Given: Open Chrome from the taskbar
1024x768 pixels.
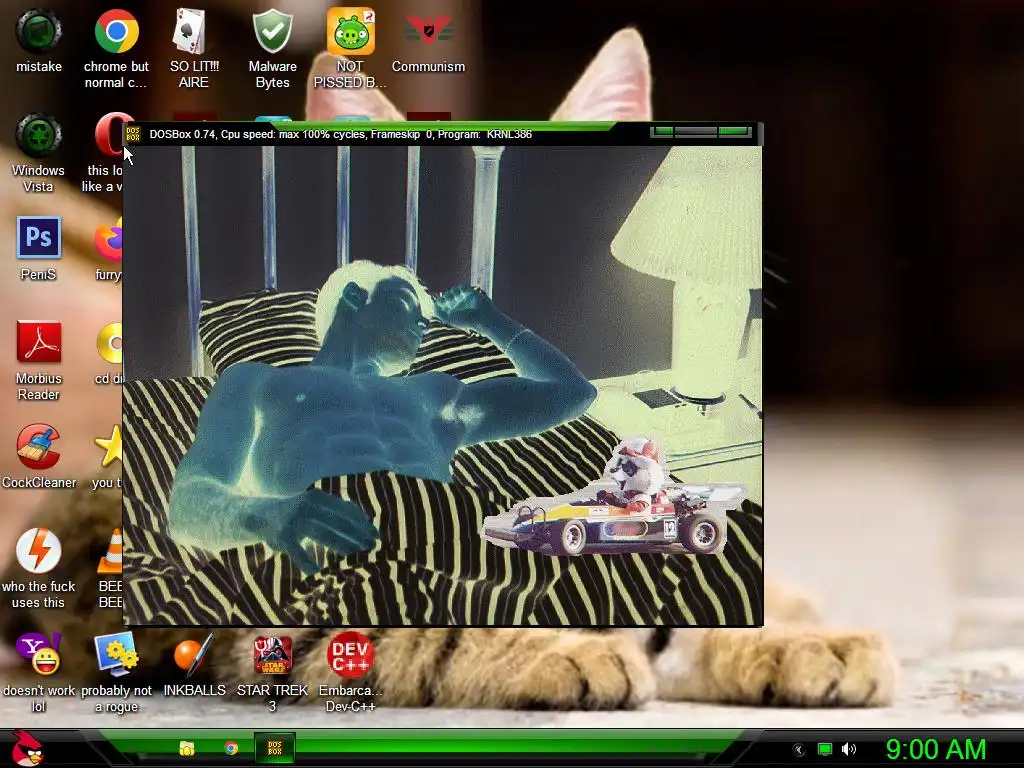Looking at the screenshot, I should coord(231,748).
